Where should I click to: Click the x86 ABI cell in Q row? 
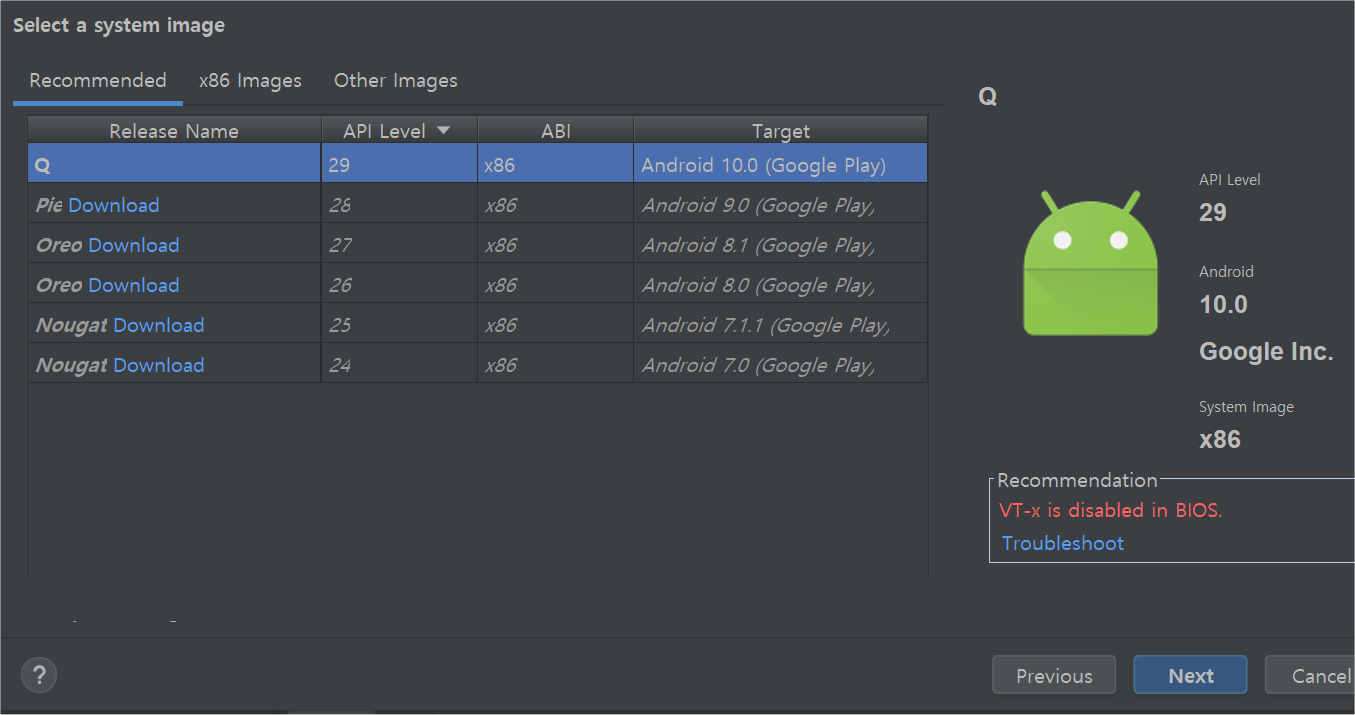click(556, 164)
